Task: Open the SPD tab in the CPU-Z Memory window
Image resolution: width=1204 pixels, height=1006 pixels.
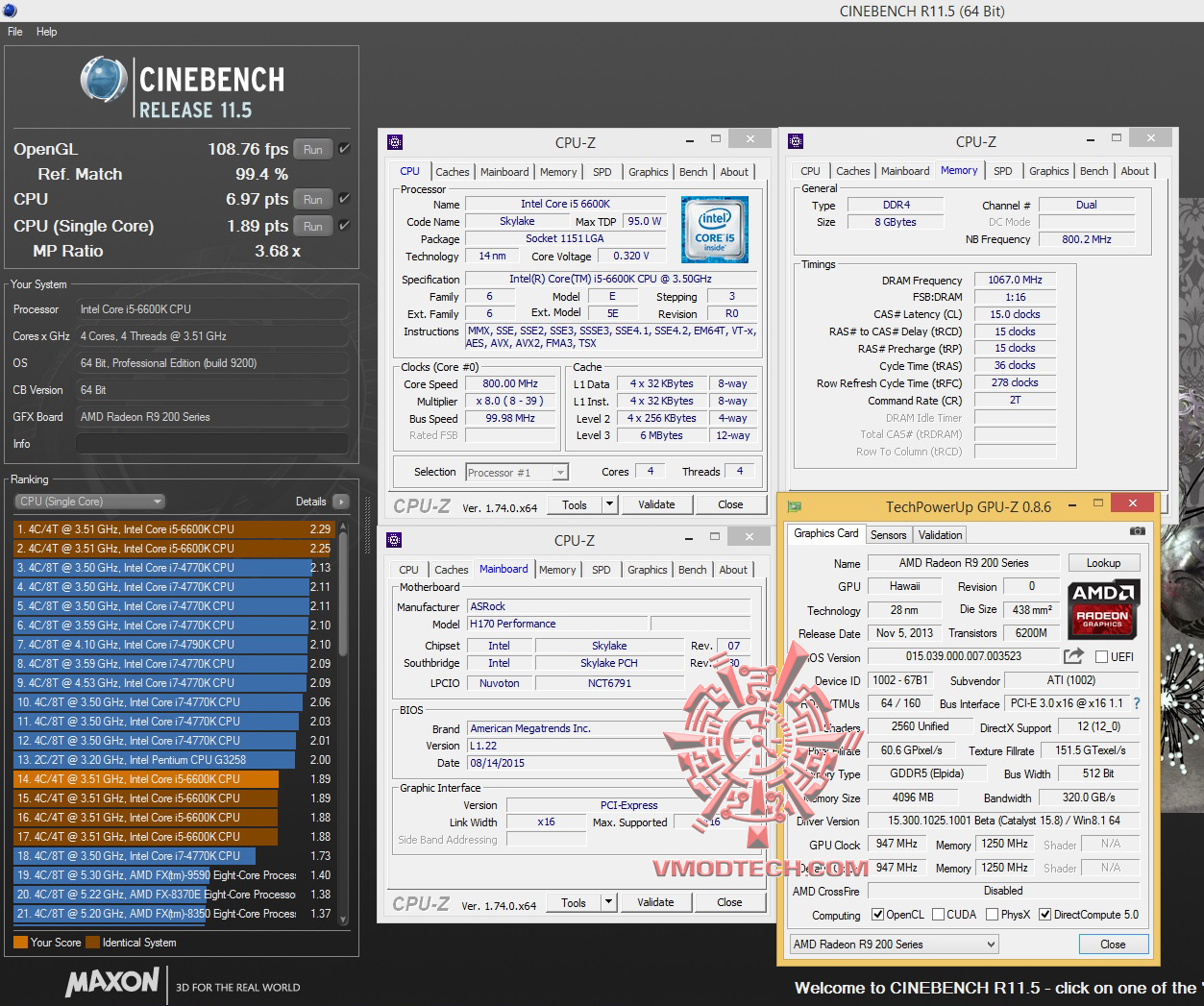Action: click(1003, 171)
